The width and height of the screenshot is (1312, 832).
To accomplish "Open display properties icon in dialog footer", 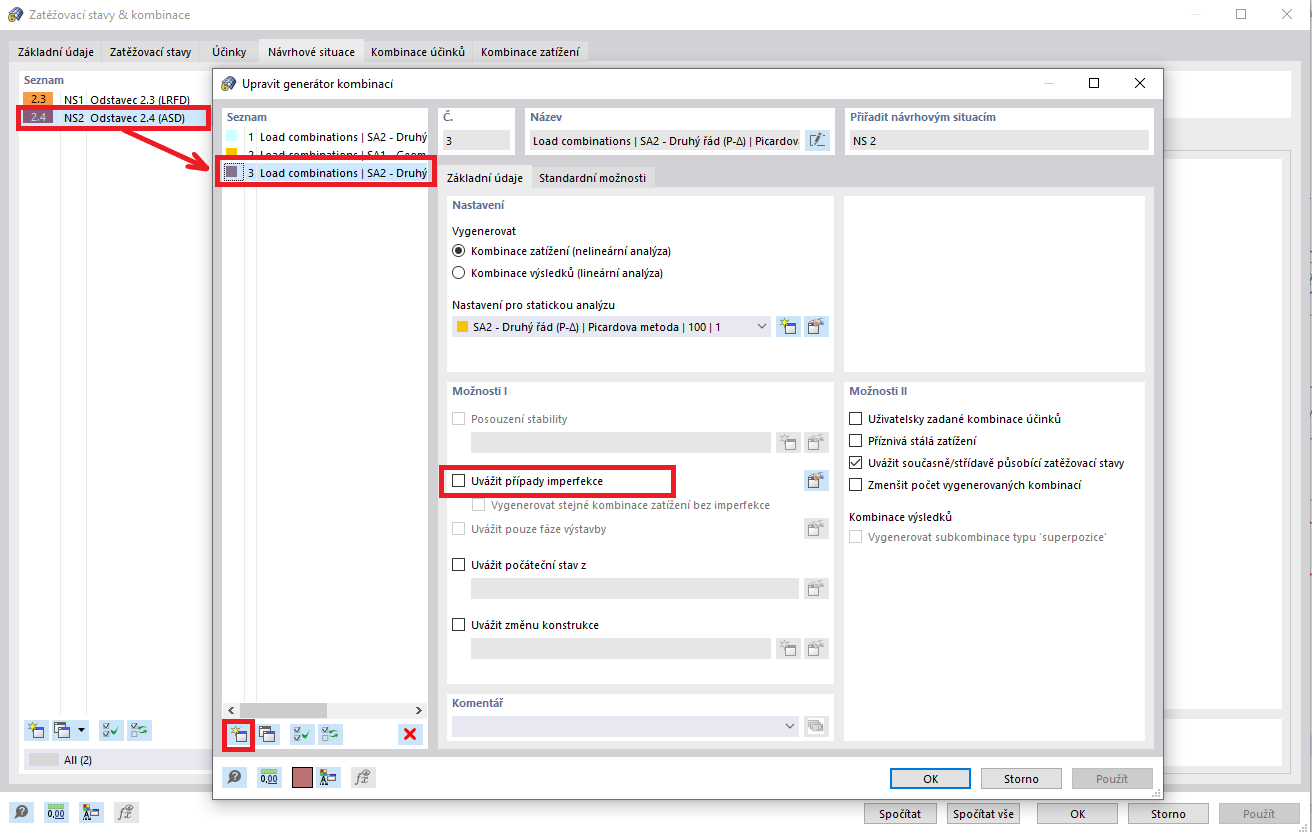I will tap(330, 778).
